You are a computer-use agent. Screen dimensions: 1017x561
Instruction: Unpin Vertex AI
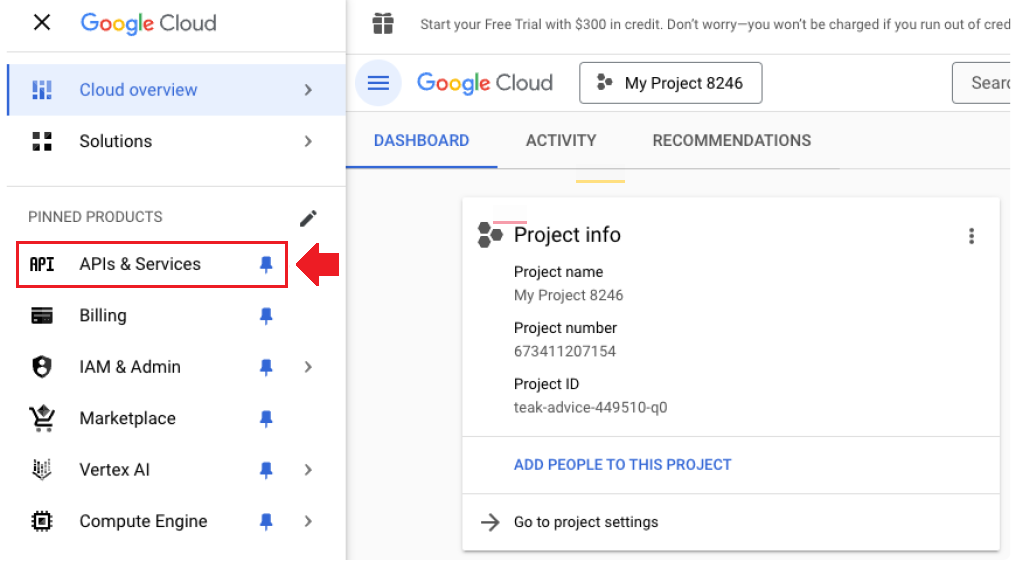266,470
